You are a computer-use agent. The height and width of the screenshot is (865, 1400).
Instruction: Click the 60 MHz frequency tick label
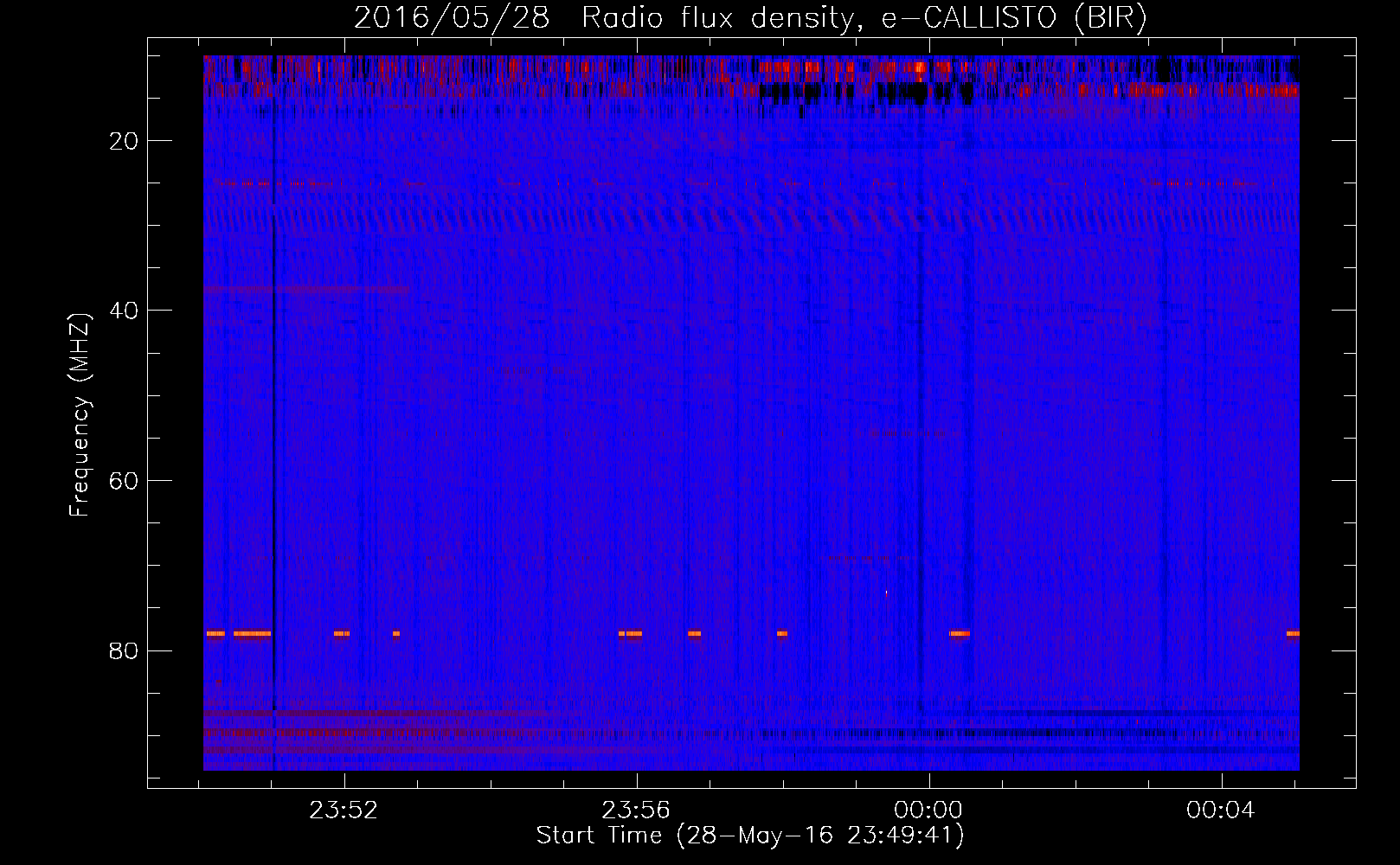pyautogui.click(x=124, y=481)
